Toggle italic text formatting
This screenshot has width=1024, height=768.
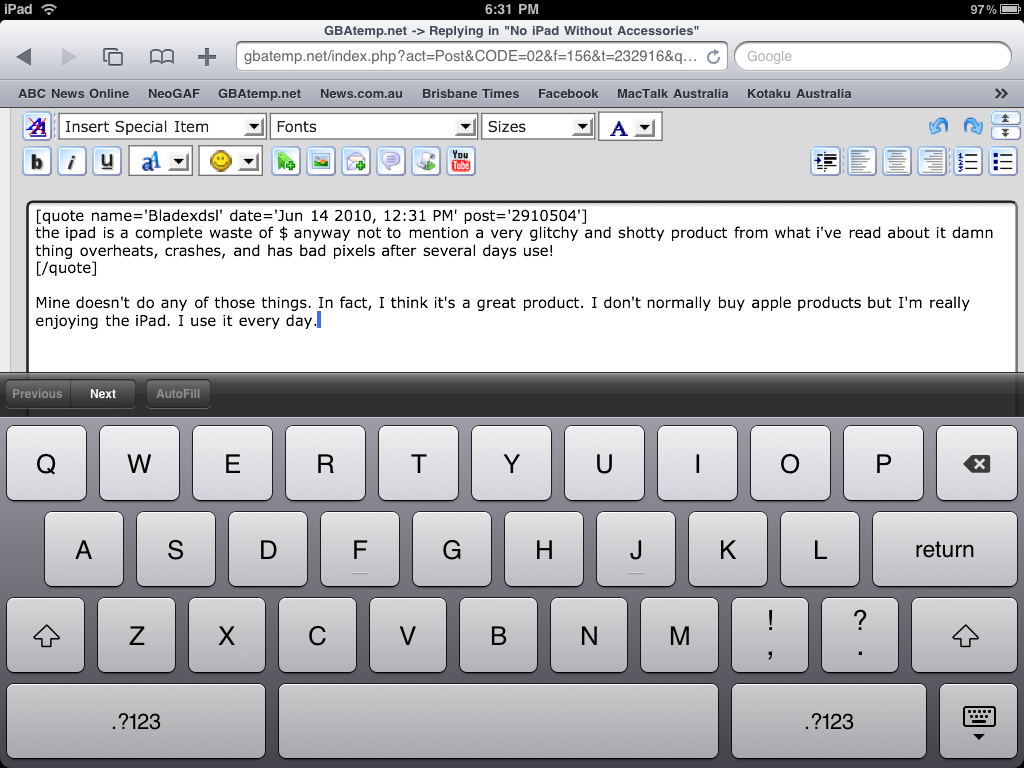pos(72,161)
